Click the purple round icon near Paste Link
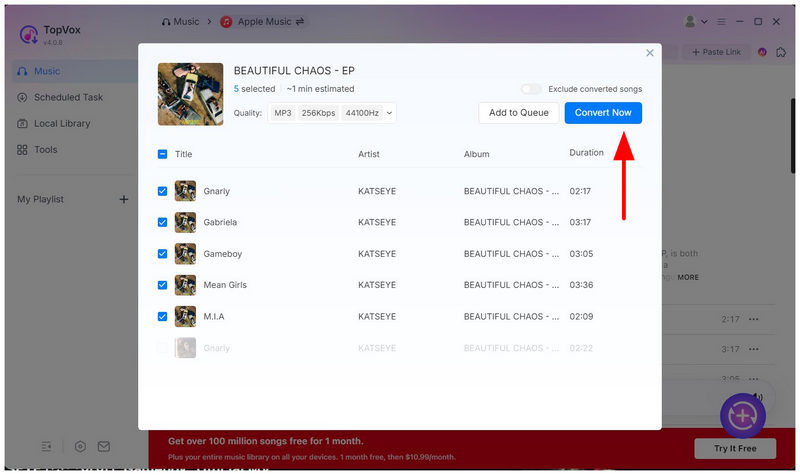The width and height of the screenshot is (800, 475). (762, 52)
